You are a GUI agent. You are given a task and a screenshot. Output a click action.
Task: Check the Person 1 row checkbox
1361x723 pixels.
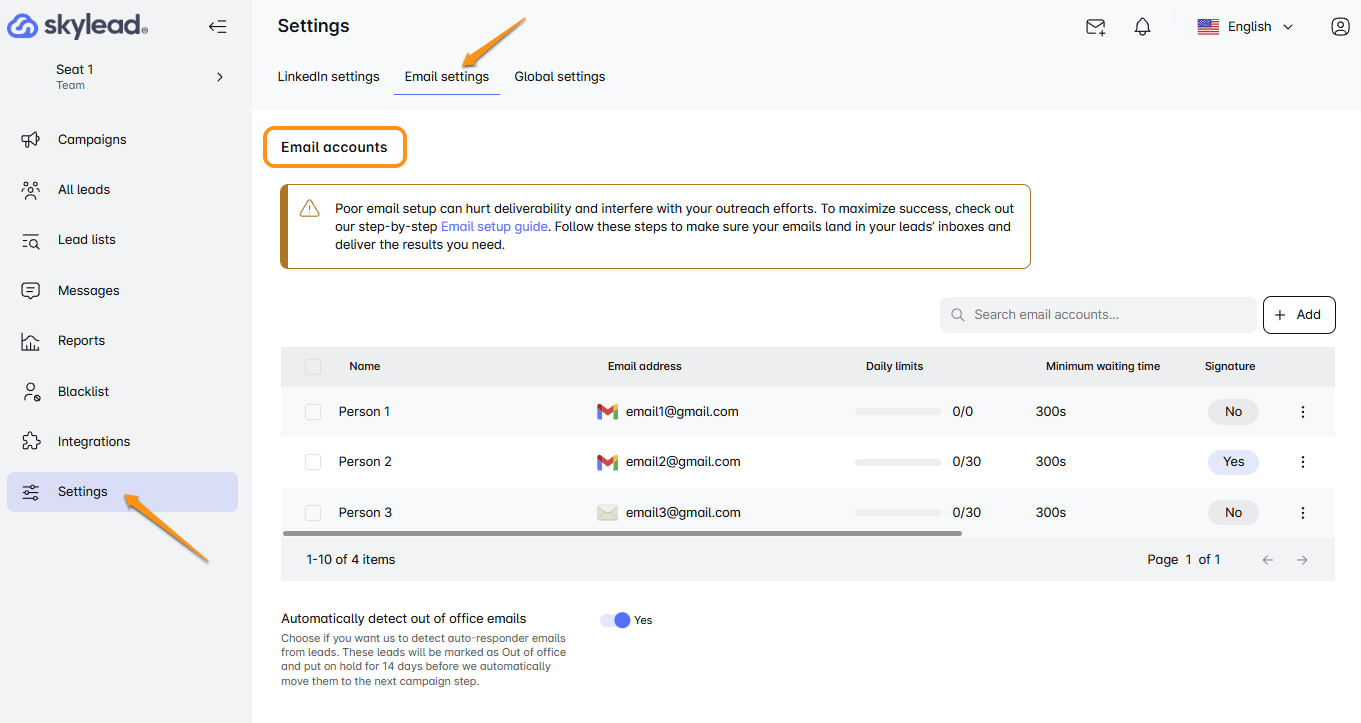tap(313, 412)
